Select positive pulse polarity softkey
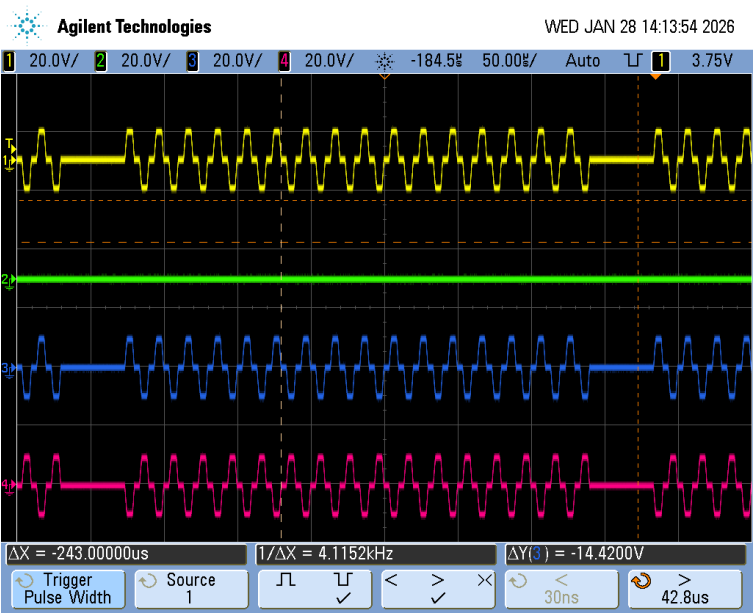The height and width of the screenshot is (614, 755). coord(285,580)
